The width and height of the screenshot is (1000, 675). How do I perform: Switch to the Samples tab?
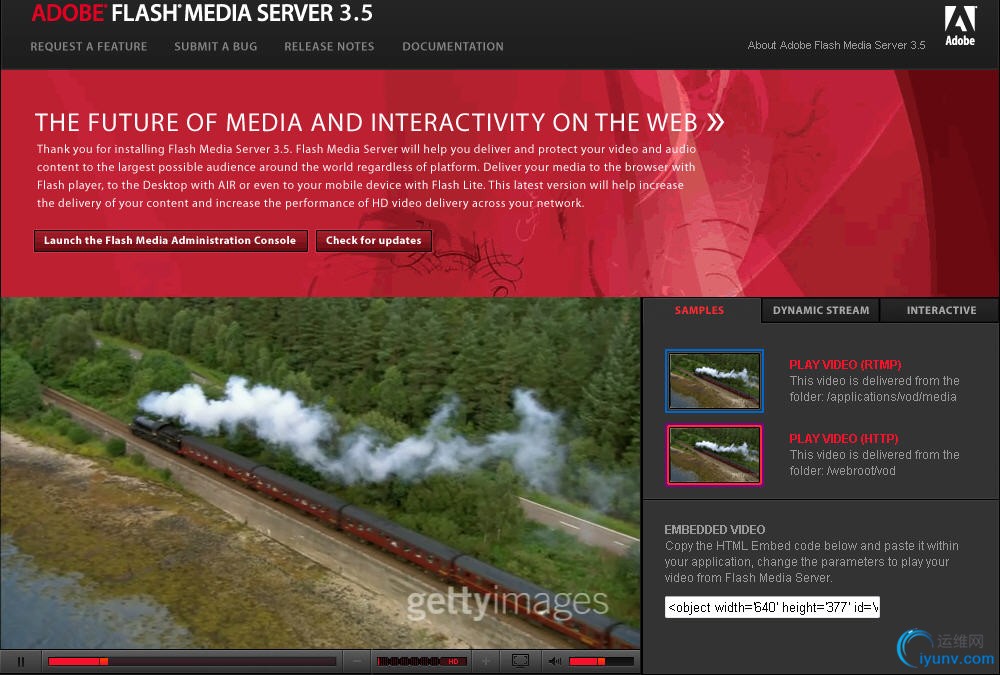pos(700,310)
